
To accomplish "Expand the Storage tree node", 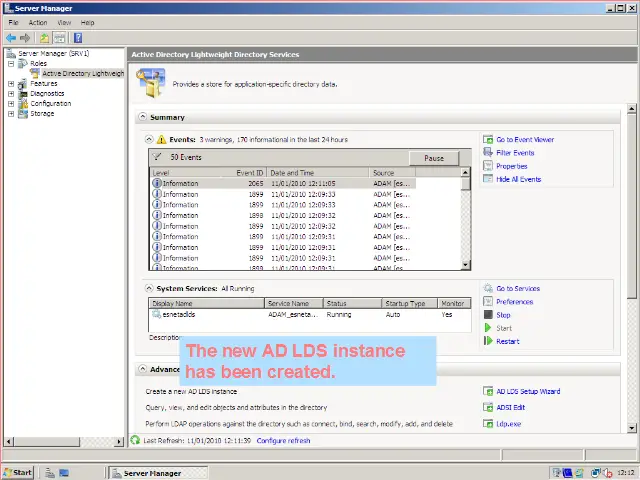I will click(x=11, y=113).
